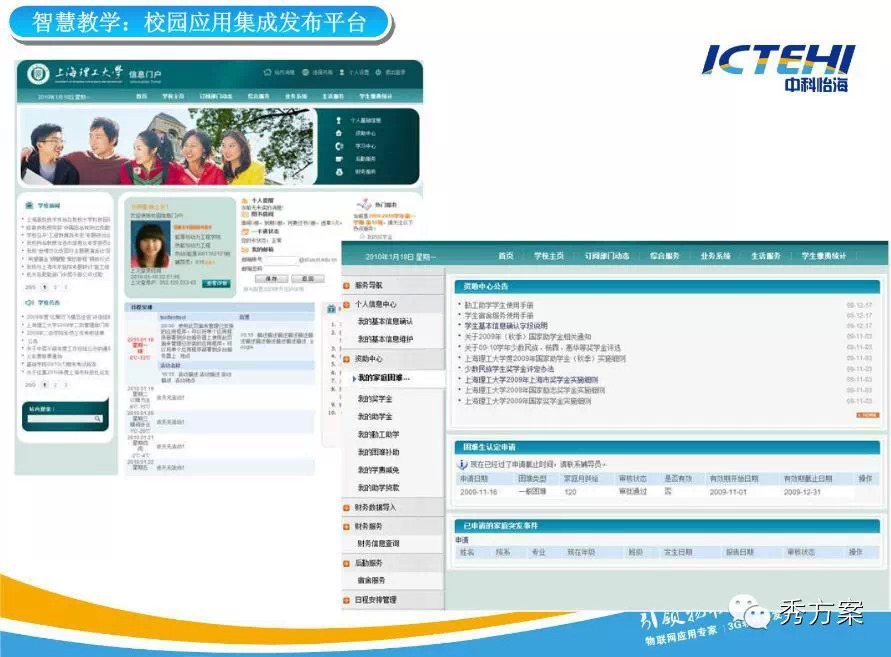
Task: Click the orange More button in 资助中心公告
Action: (x=866, y=414)
